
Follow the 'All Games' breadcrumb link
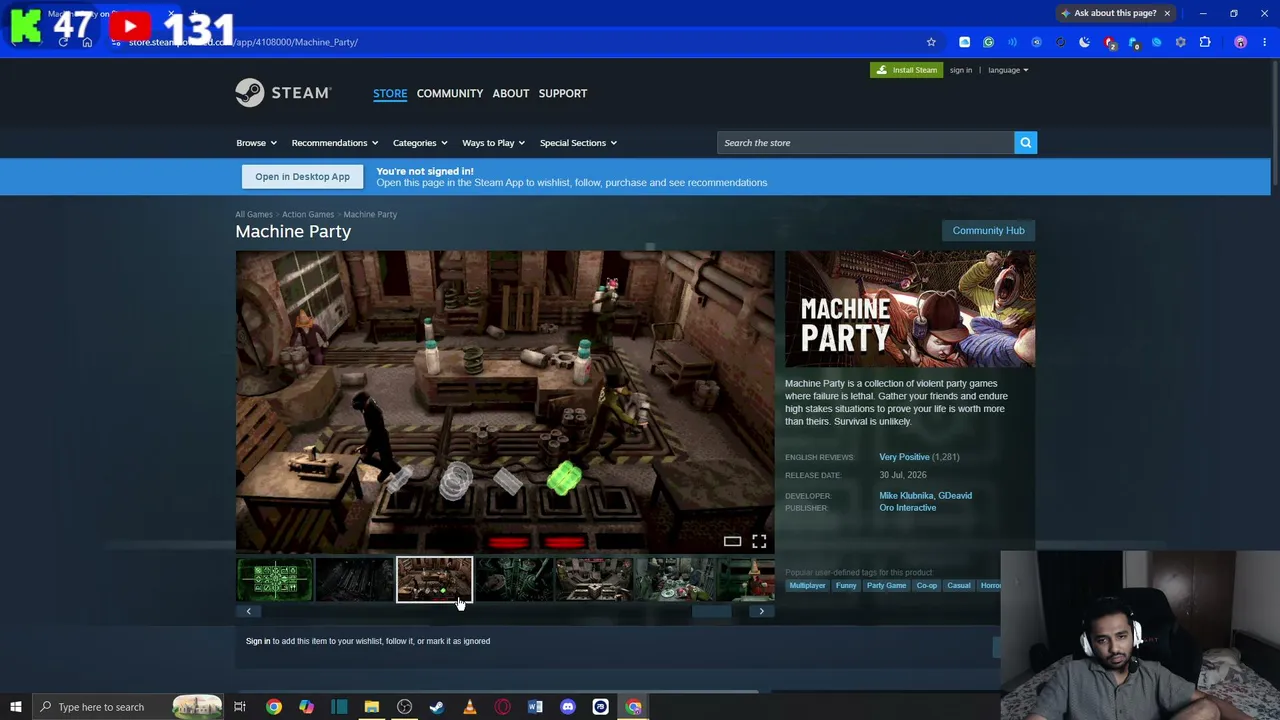[254, 214]
